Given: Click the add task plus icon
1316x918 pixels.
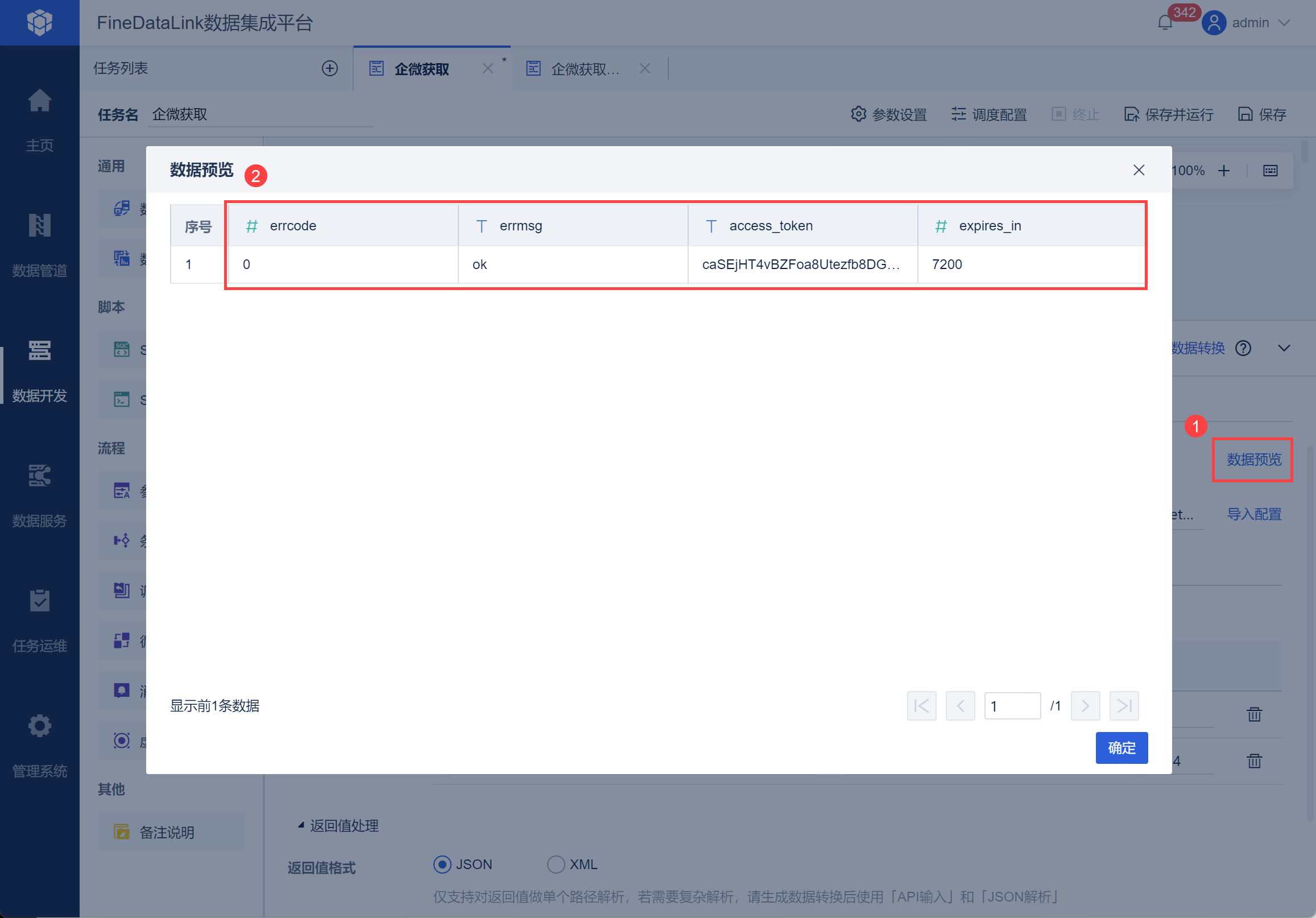Looking at the screenshot, I should [x=330, y=69].
